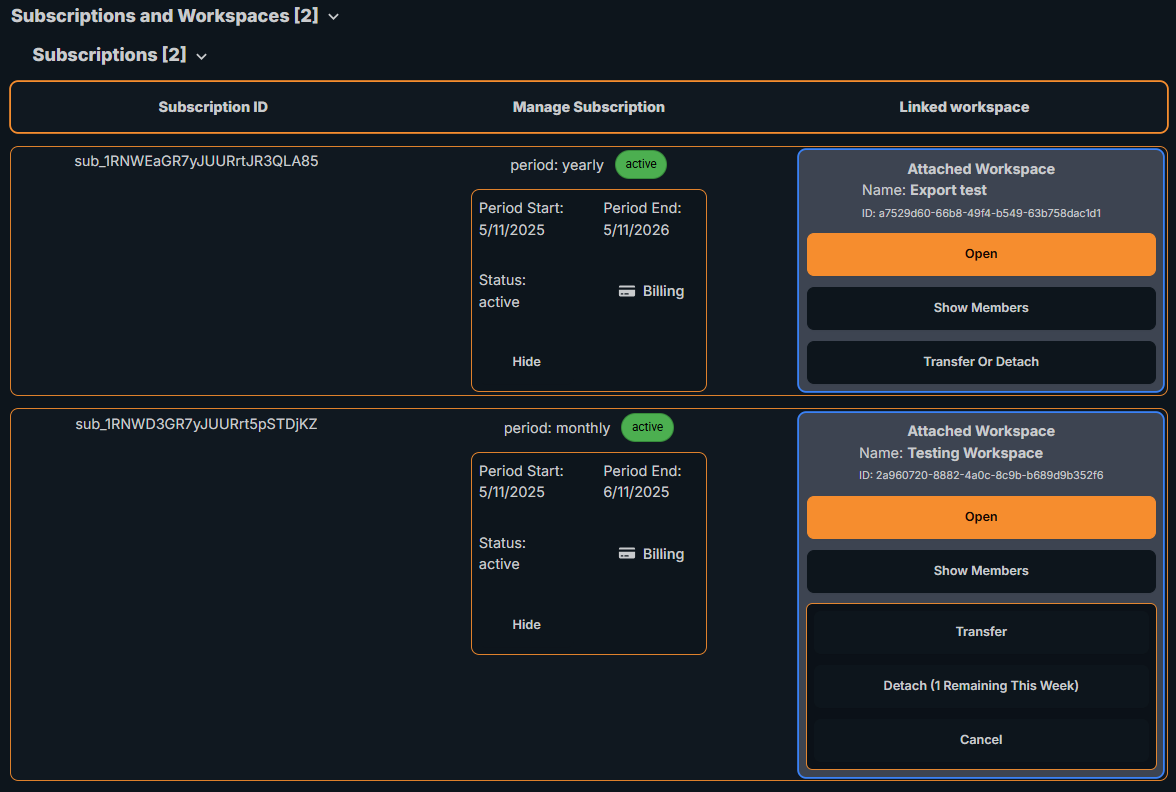Viewport: 1176px width, 792px height.
Task: Click Transfer Or Detach for Export test
Action: click(x=981, y=362)
